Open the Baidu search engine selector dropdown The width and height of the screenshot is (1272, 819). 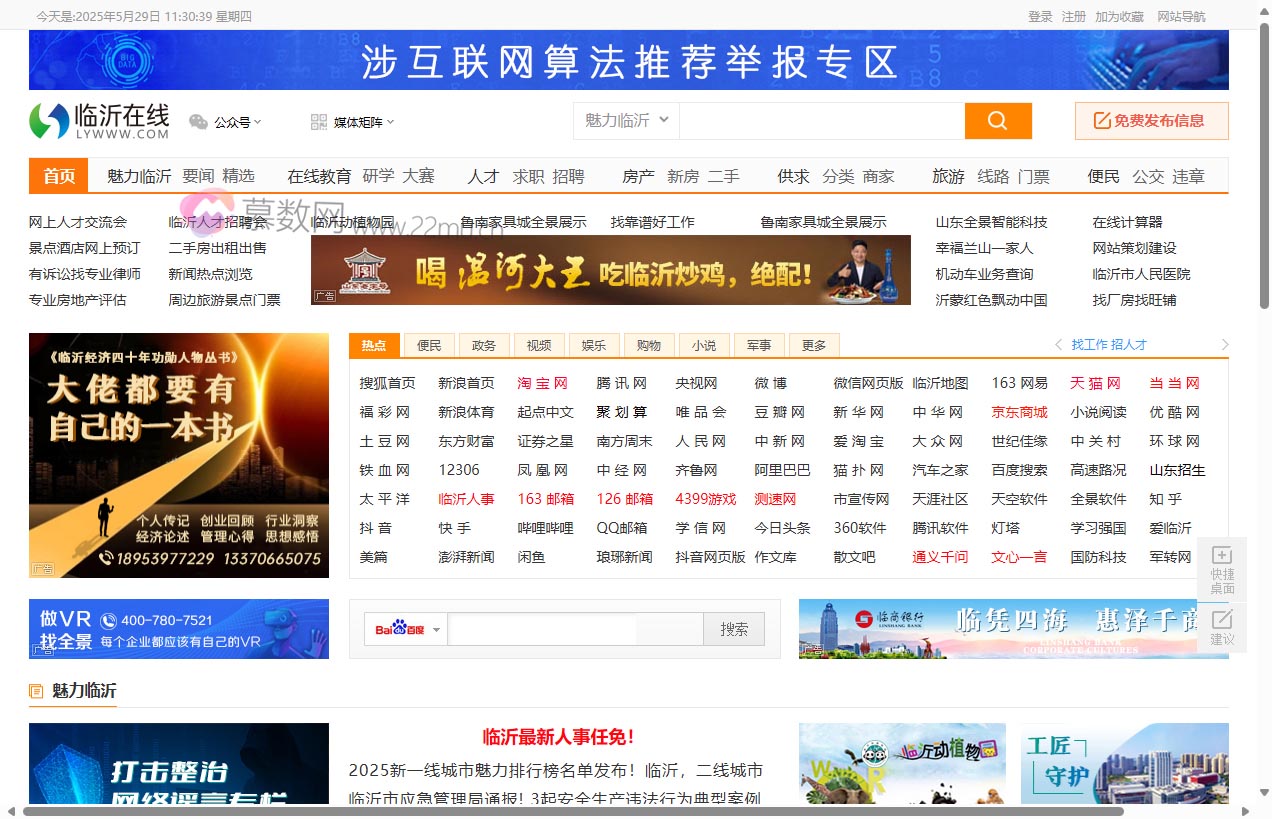click(x=437, y=630)
